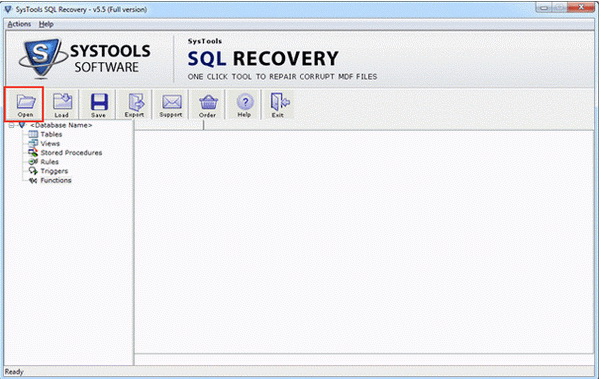Click the Order shopping basket icon
This screenshot has height=379, width=601.
tap(208, 104)
